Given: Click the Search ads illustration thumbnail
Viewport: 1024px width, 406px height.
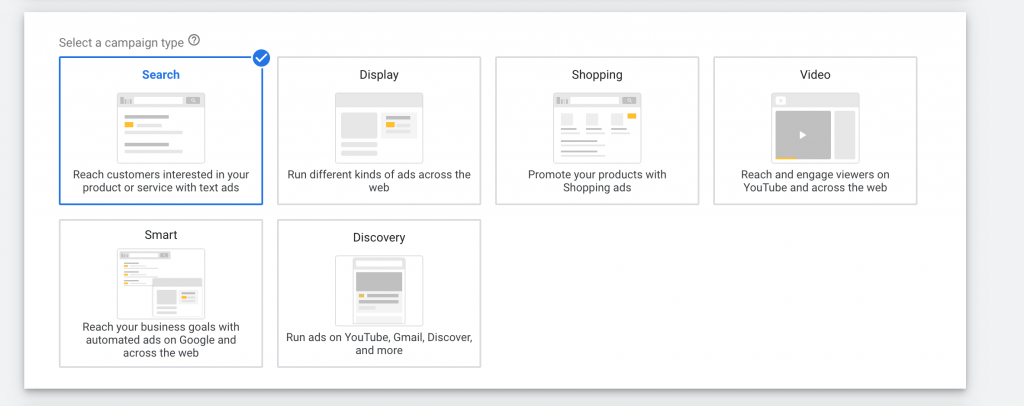Looking at the screenshot, I should (x=161, y=128).
